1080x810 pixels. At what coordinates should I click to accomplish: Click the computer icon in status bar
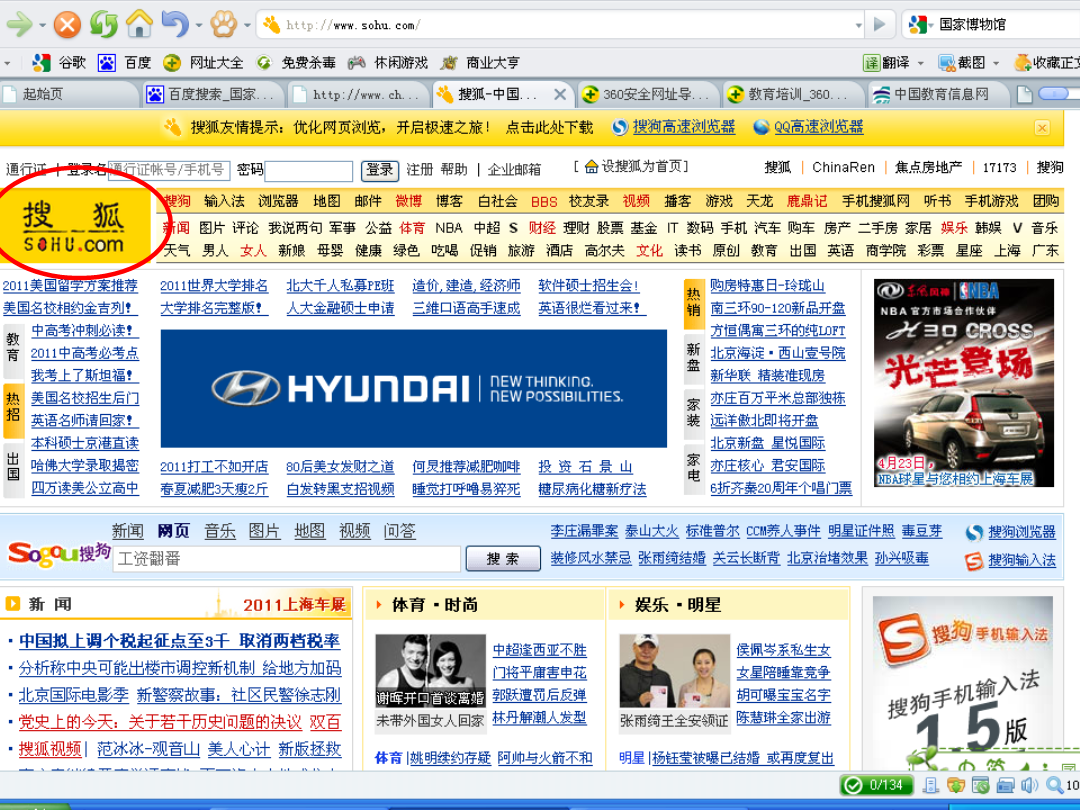tap(931, 785)
